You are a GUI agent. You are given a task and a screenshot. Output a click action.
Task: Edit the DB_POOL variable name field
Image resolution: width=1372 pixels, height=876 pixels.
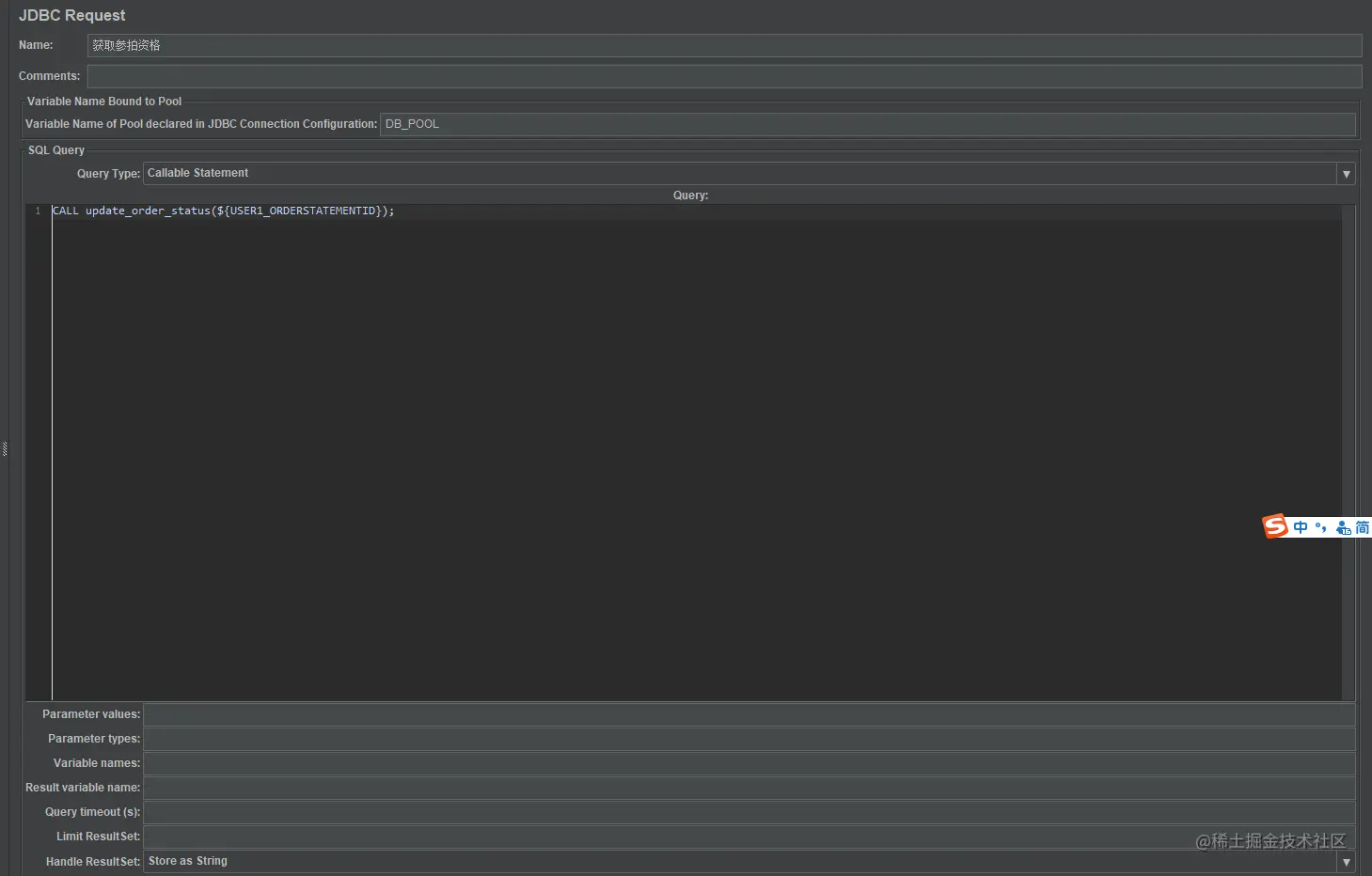point(867,124)
